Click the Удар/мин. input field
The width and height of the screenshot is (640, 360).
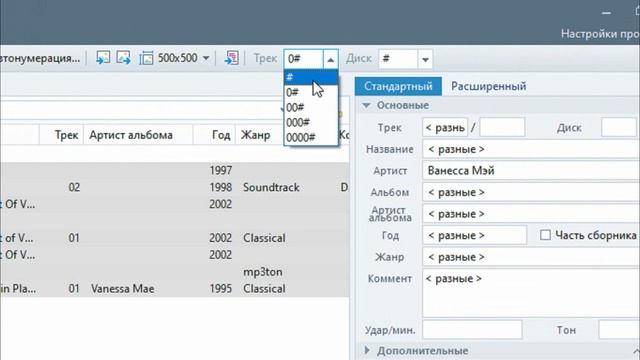[472, 330]
